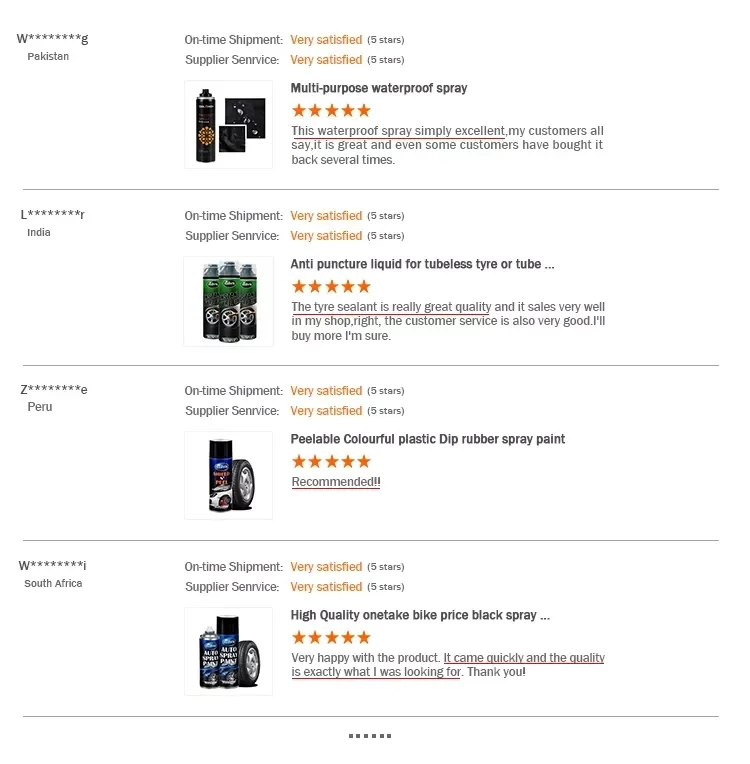Click the Multi-purpose waterproof spray title
This screenshot has width=750, height=764.
click(378, 88)
